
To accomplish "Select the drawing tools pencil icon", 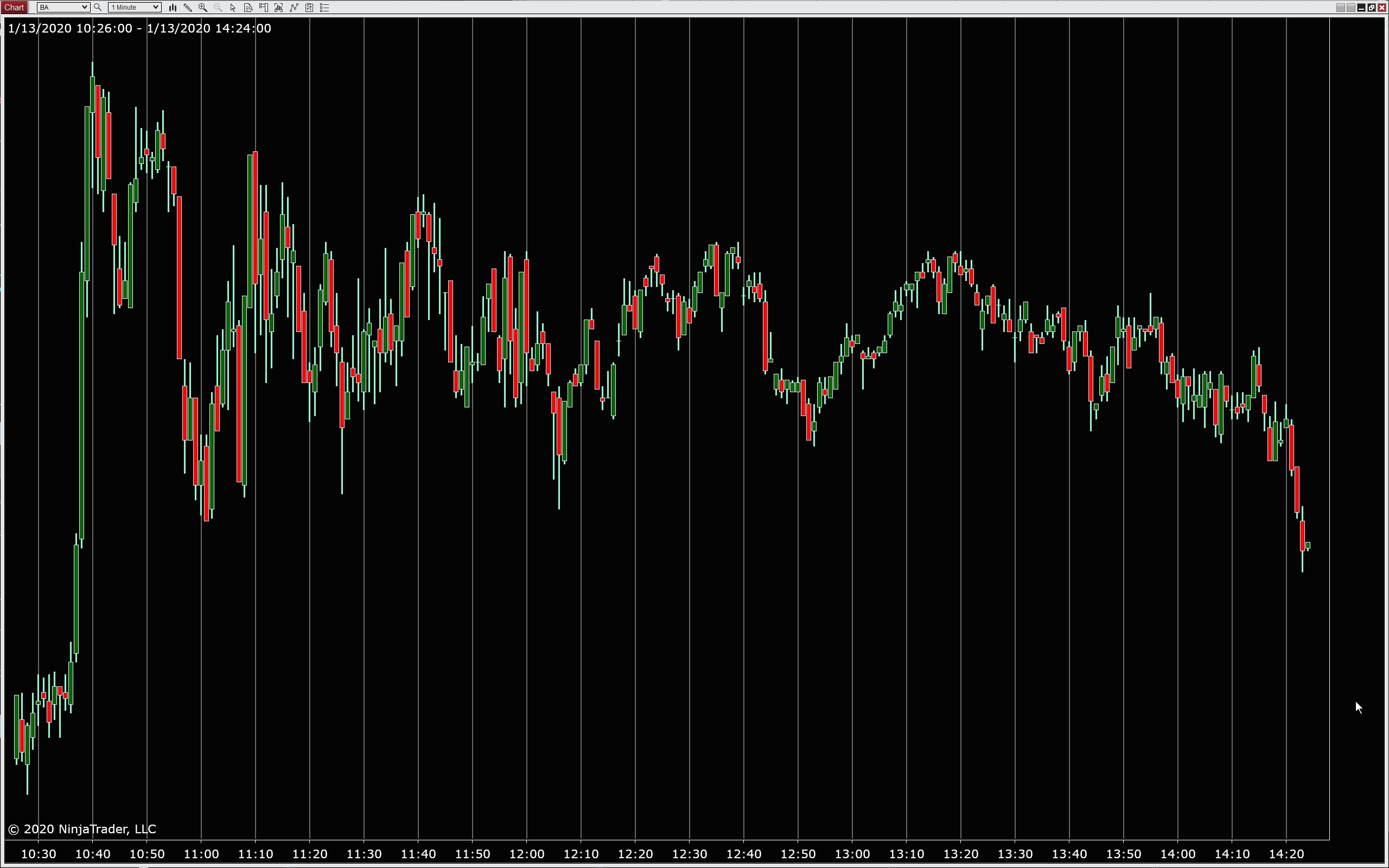I will pyautogui.click(x=188, y=8).
